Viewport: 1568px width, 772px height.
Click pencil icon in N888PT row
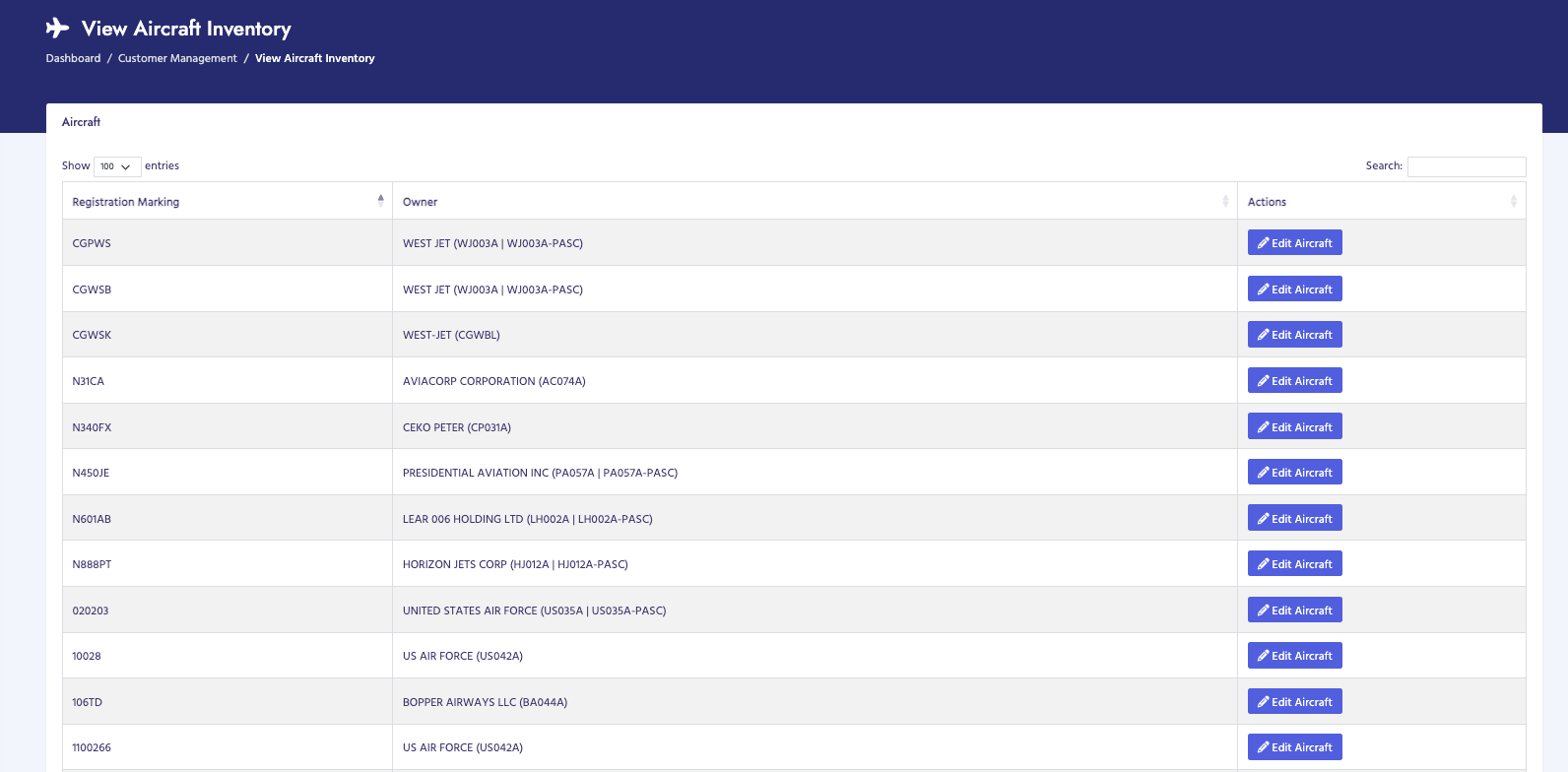coord(1263,564)
